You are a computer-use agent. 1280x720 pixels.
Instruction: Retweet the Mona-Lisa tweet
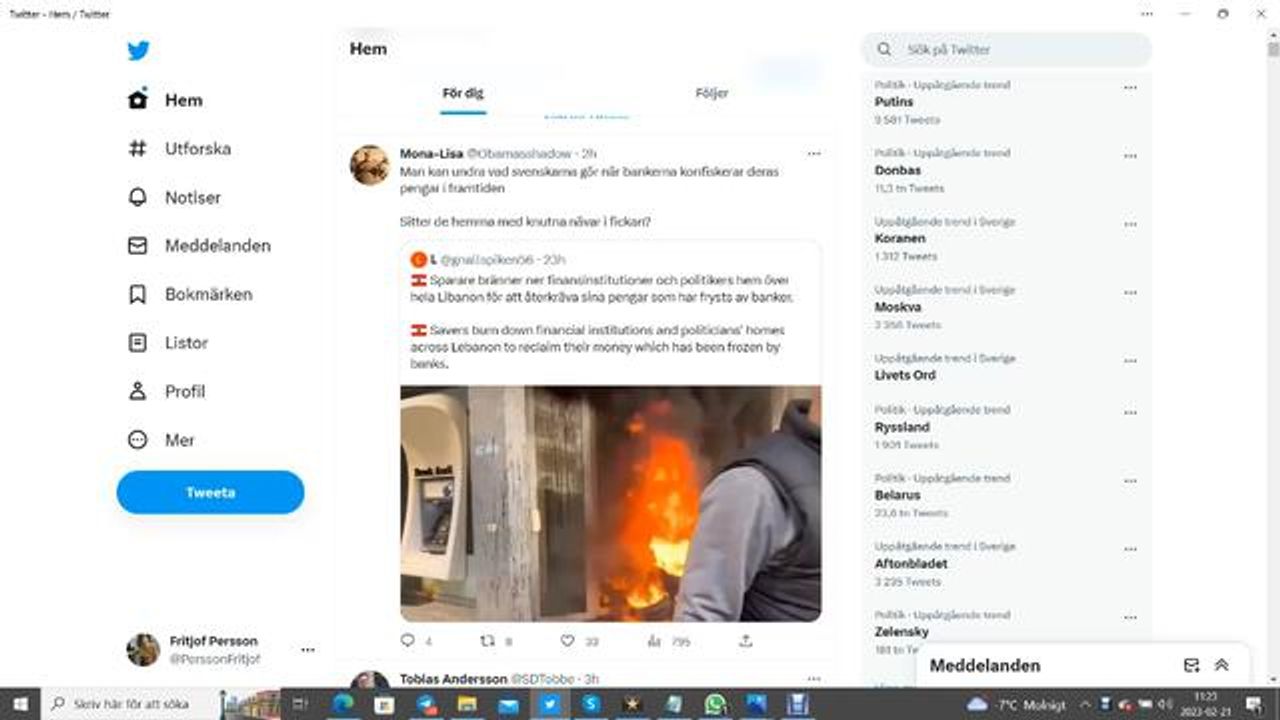click(x=488, y=641)
